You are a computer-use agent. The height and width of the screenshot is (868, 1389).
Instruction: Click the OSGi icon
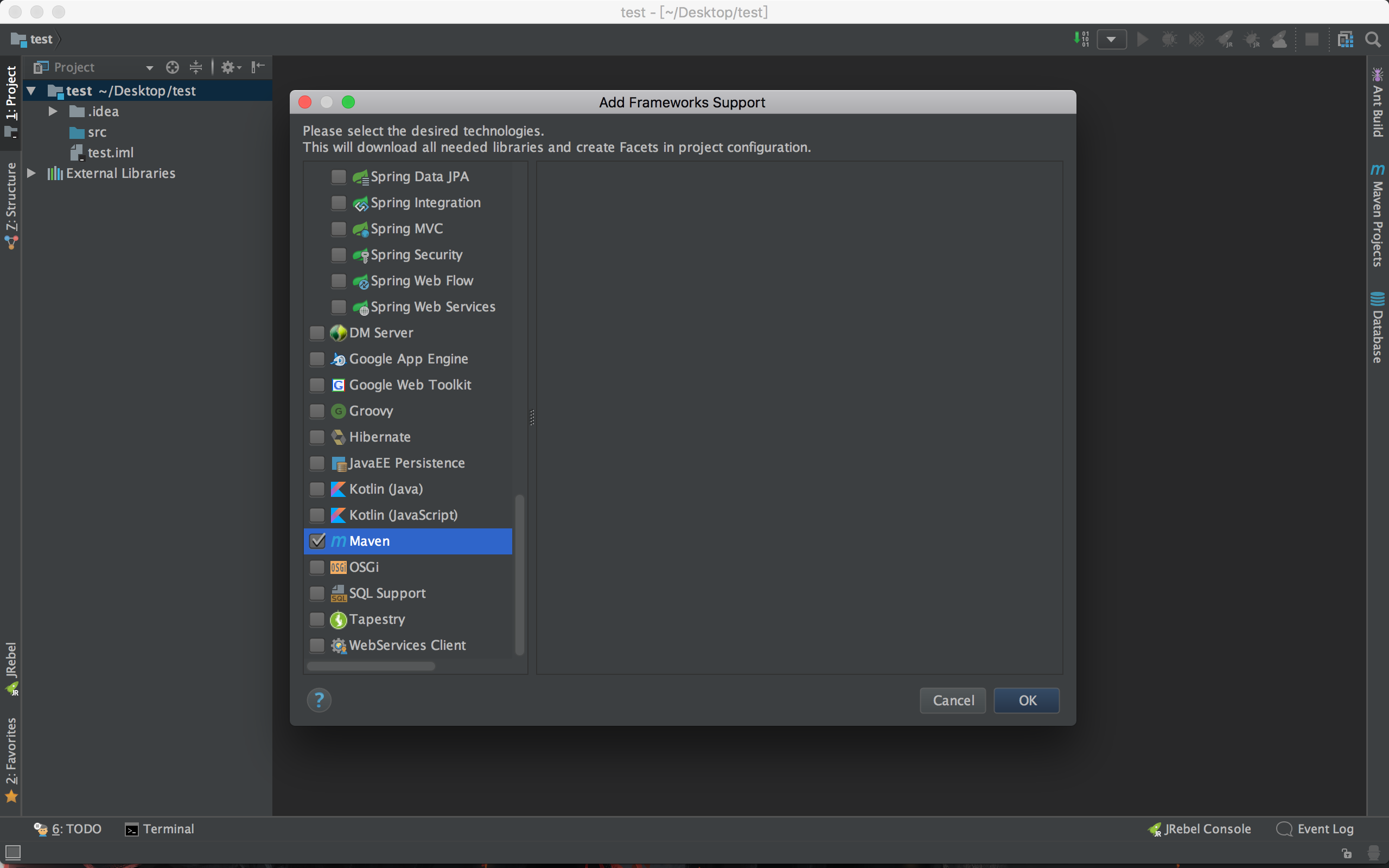tap(339, 567)
